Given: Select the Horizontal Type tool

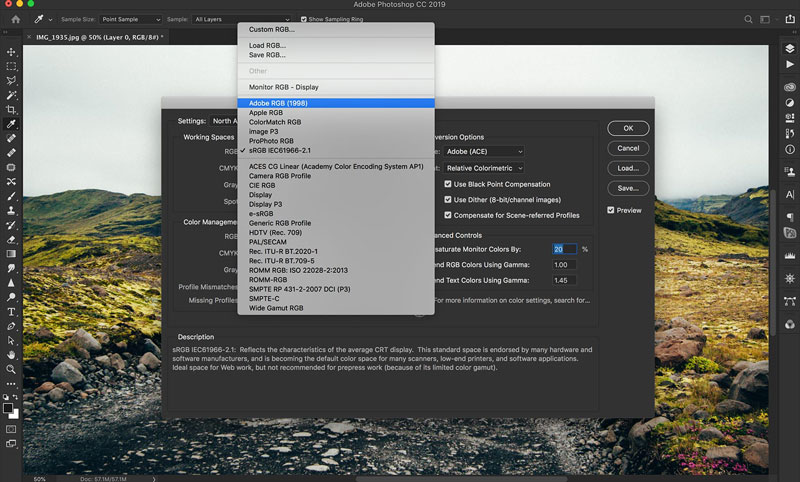Looking at the screenshot, I should pos(11,312).
